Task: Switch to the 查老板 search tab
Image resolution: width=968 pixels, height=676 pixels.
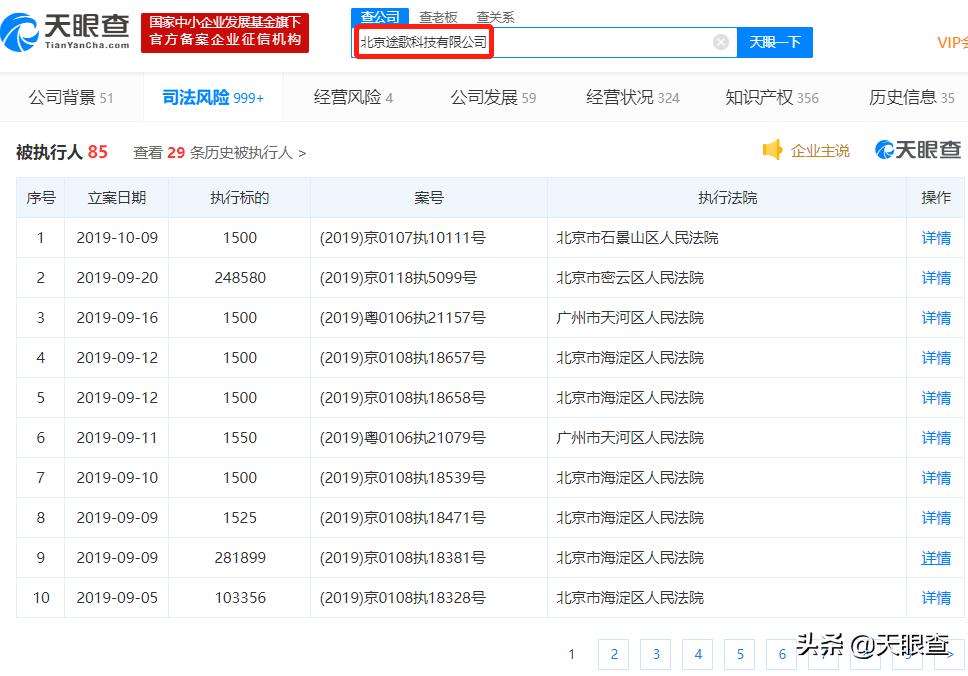Action: 438,16
